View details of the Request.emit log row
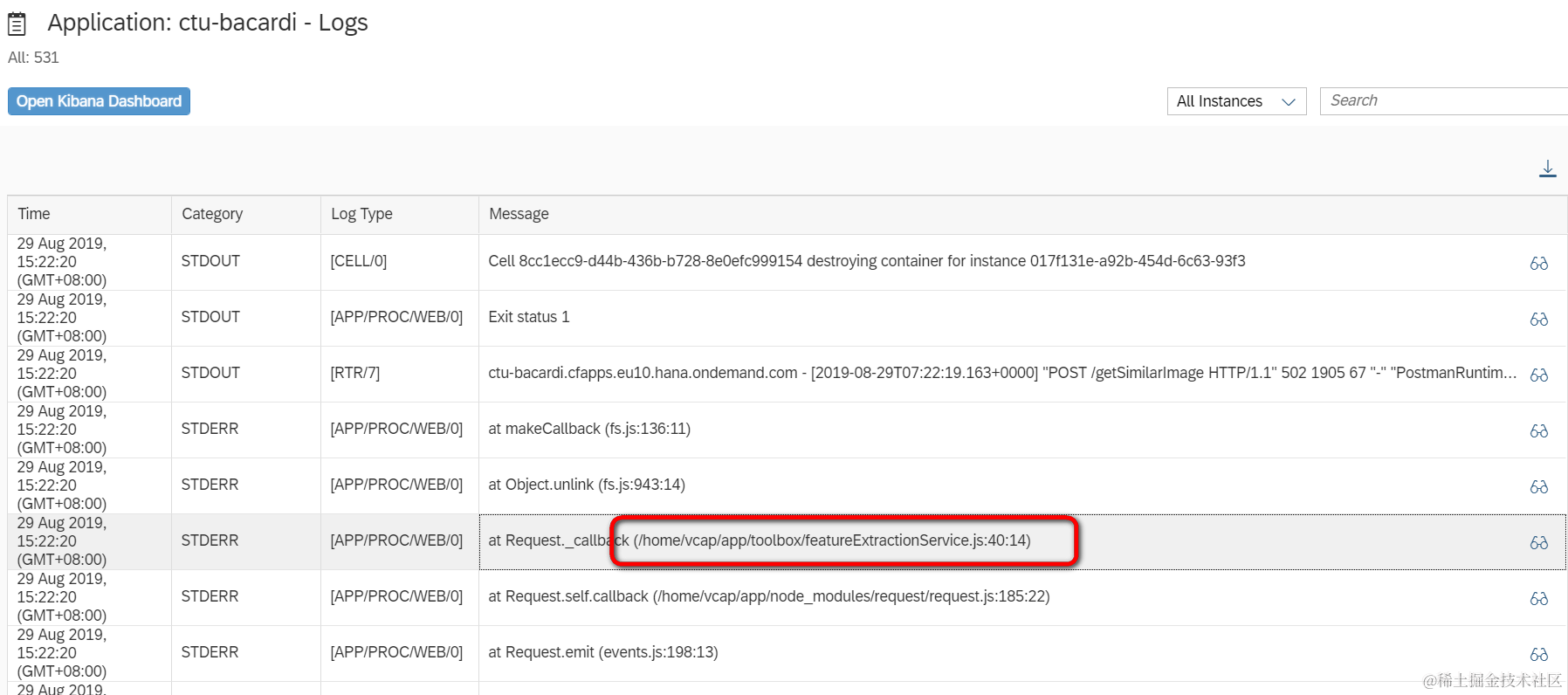Viewport: 1568px width, 695px height. tap(1538, 654)
